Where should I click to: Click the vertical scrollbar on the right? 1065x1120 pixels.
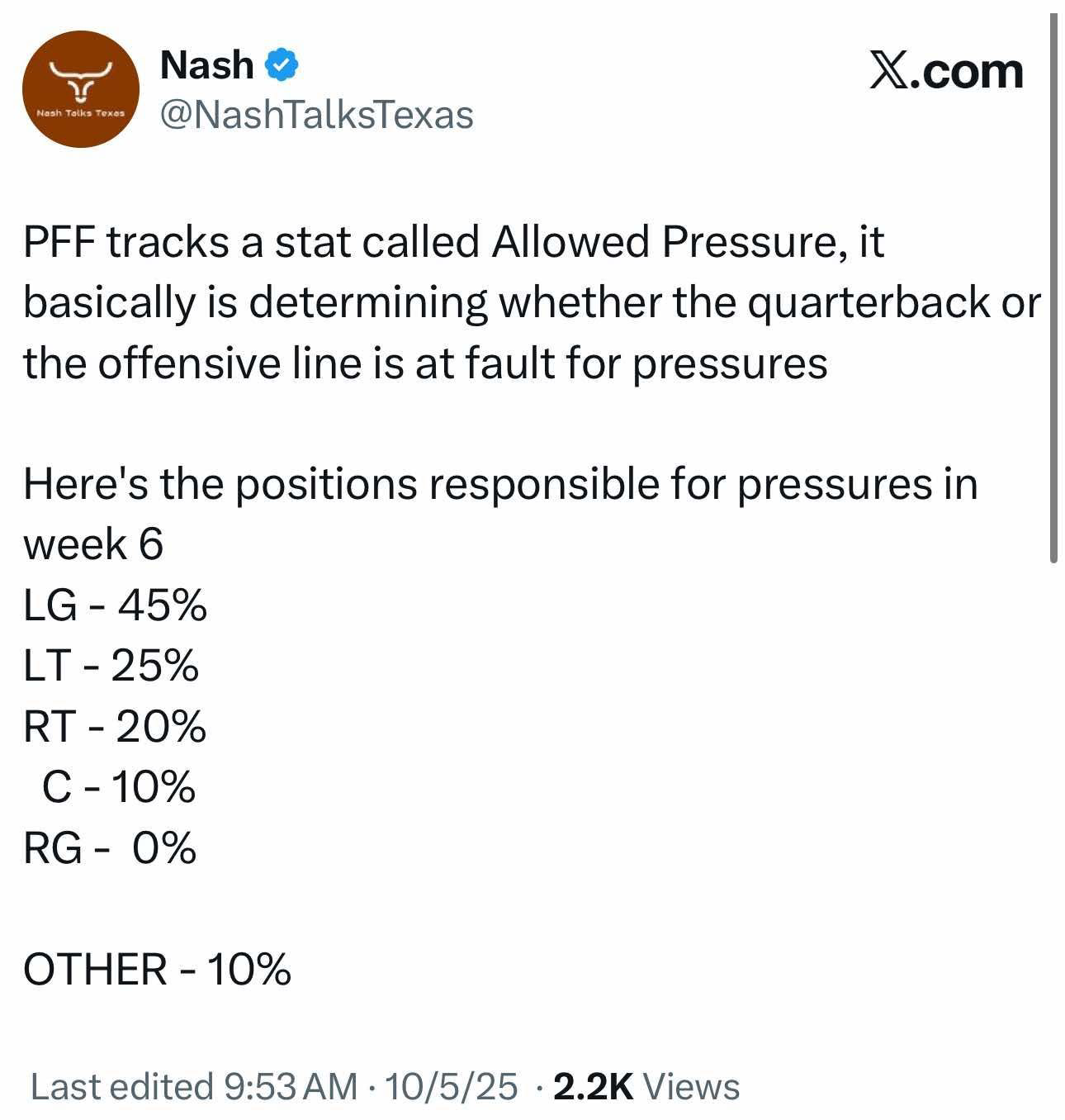(1053, 289)
